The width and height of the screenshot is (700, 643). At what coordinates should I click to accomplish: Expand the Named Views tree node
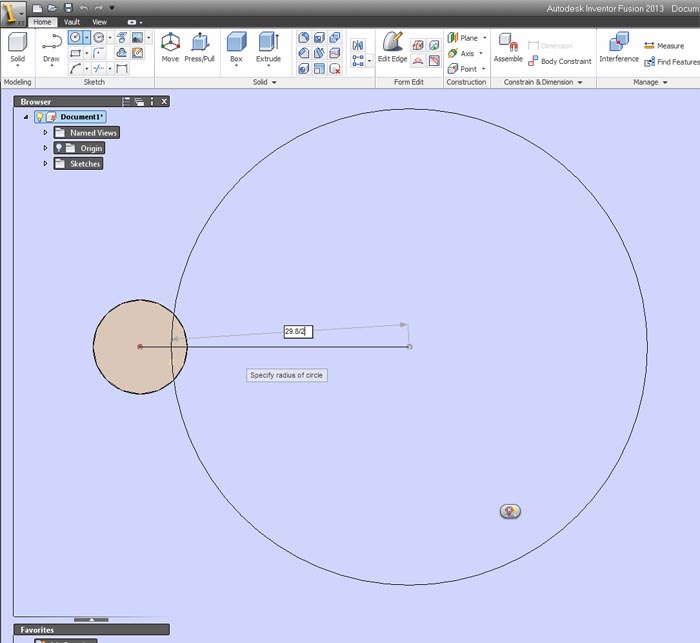[x=45, y=133]
